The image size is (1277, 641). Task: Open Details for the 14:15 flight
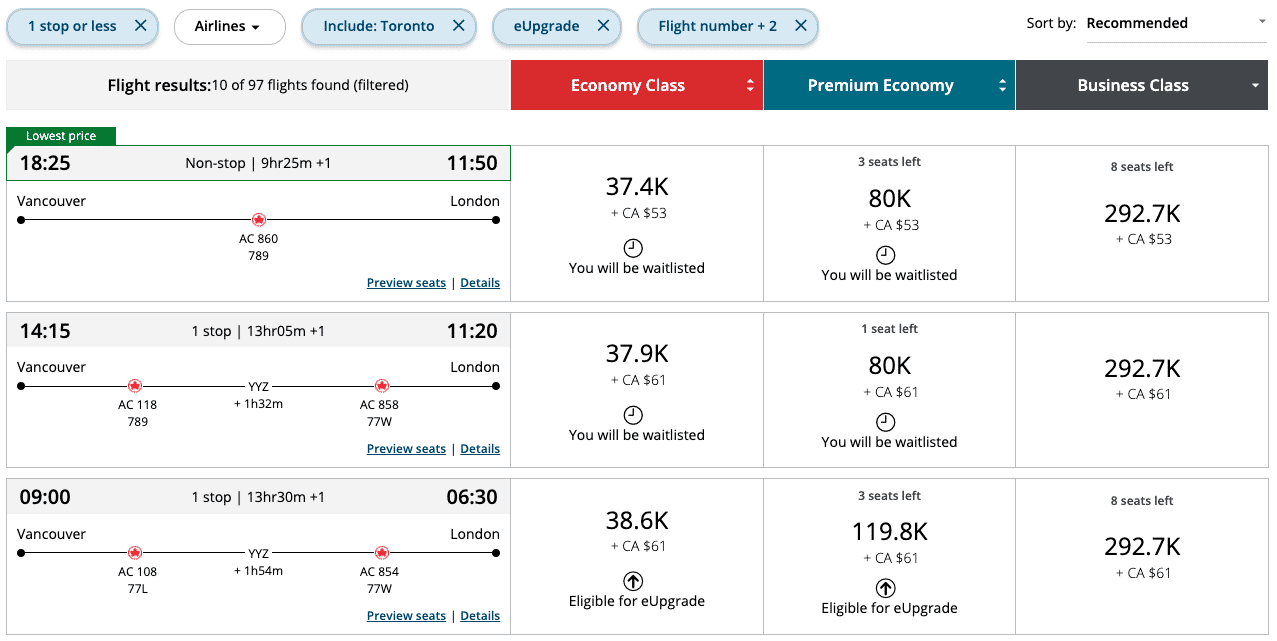click(480, 449)
